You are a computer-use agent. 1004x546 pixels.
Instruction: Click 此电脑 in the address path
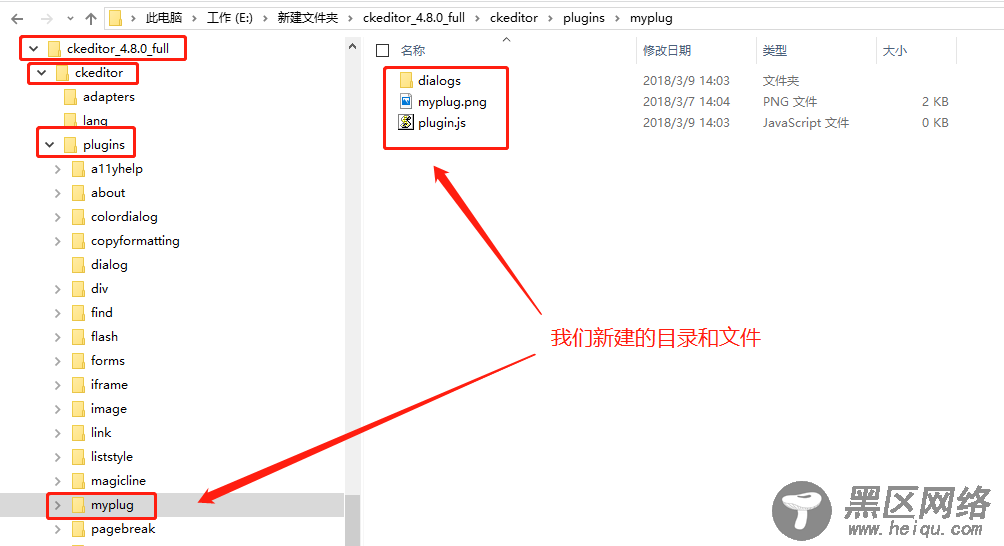click(164, 18)
